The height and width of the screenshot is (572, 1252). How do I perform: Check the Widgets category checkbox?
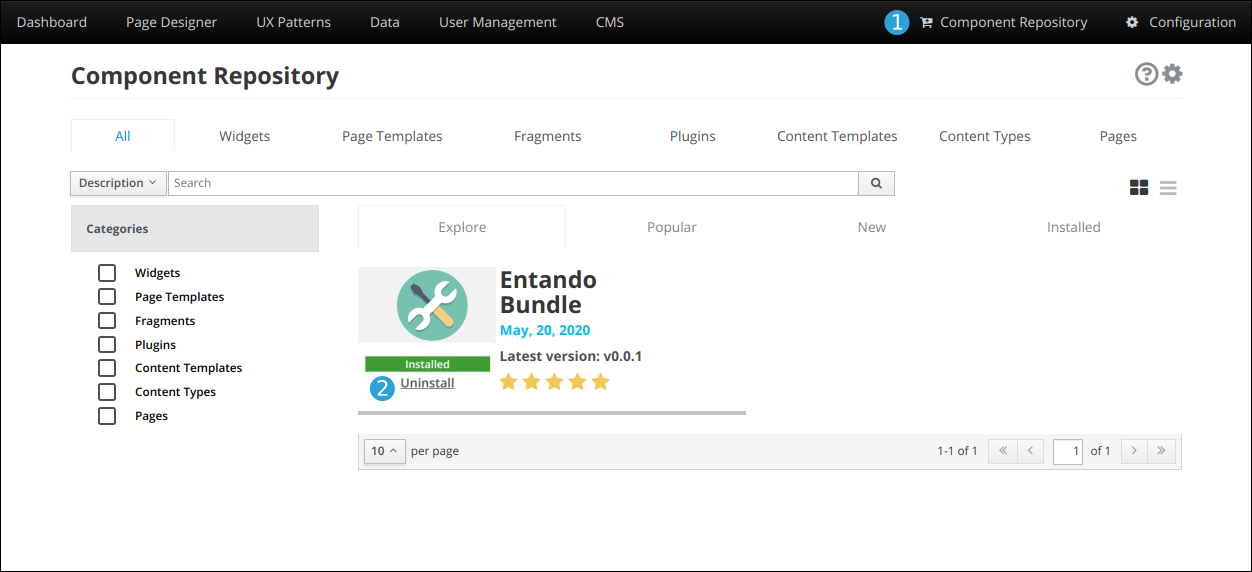[107, 273]
